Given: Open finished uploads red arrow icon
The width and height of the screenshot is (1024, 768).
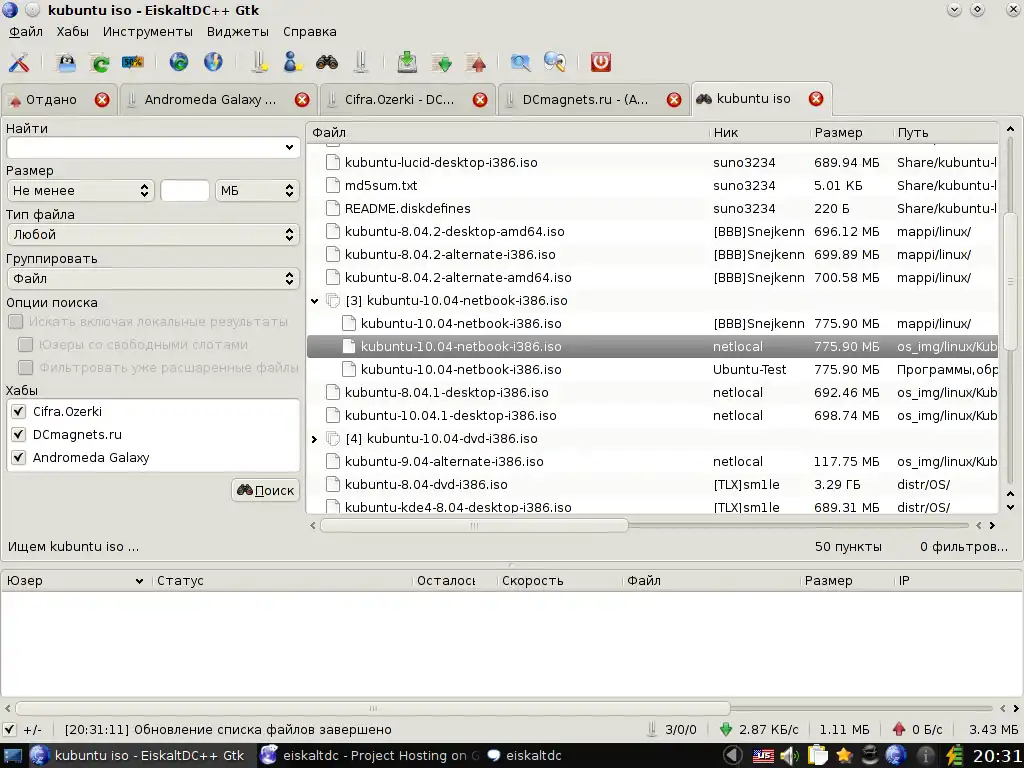Looking at the screenshot, I should tap(477, 62).
